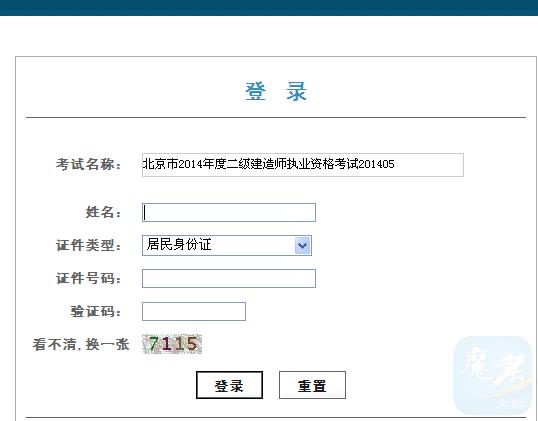The height and width of the screenshot is (421, 538).
Task: Click the 看不清,换一张 link
Action: click(x=81, y=344)
